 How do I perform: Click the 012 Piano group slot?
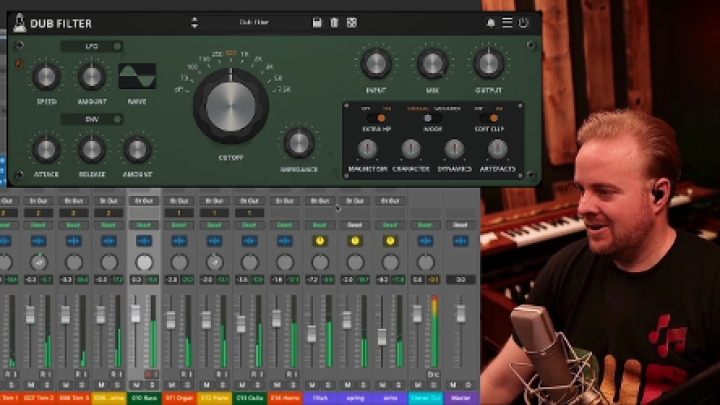[214, 213]
